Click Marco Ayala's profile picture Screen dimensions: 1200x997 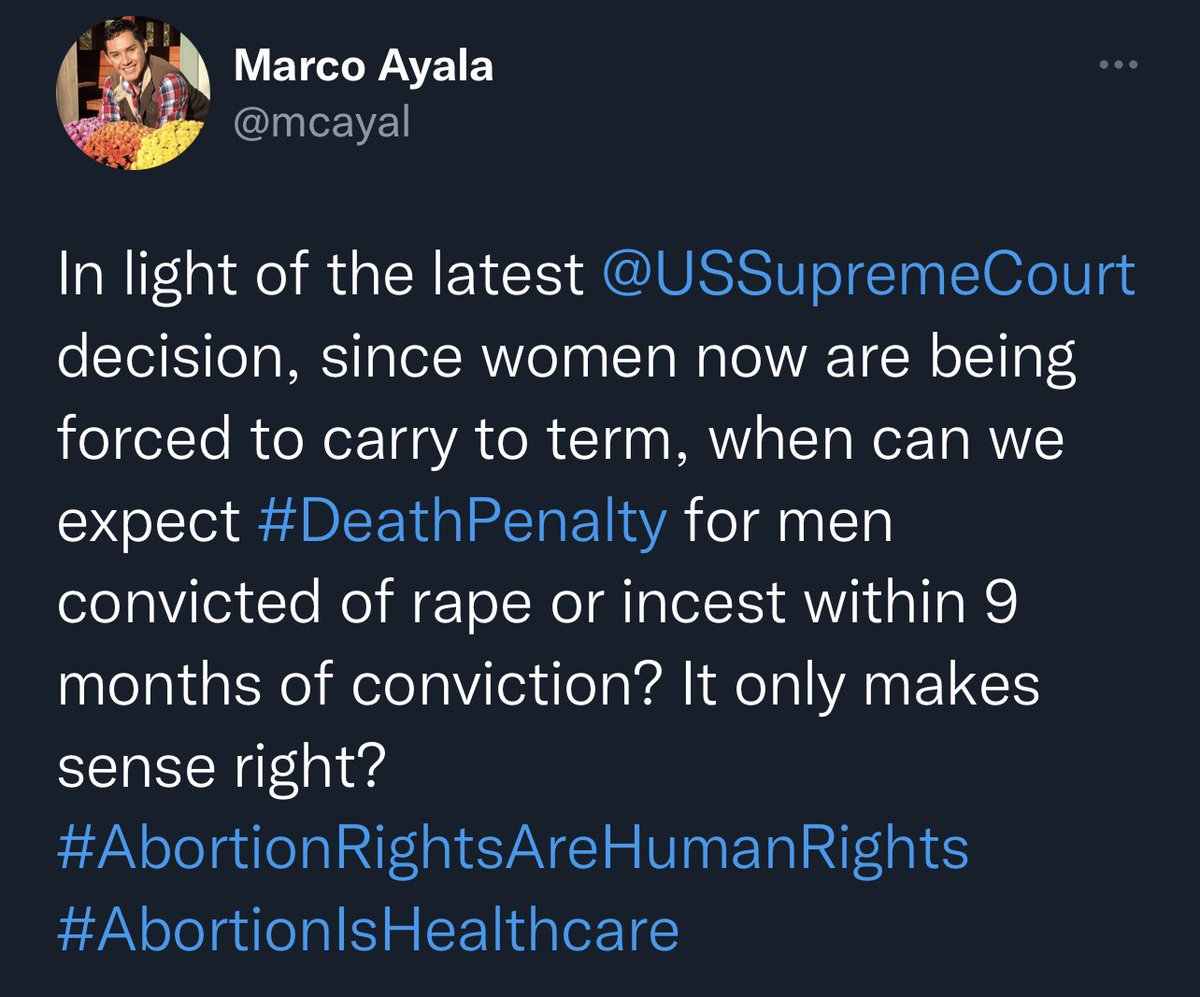coord(134,95)
